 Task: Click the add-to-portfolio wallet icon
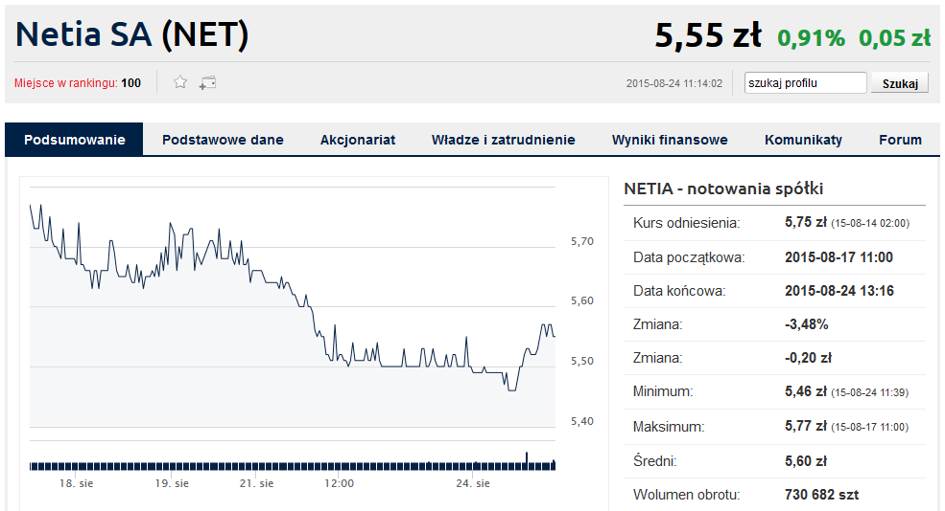pos(207,83)
